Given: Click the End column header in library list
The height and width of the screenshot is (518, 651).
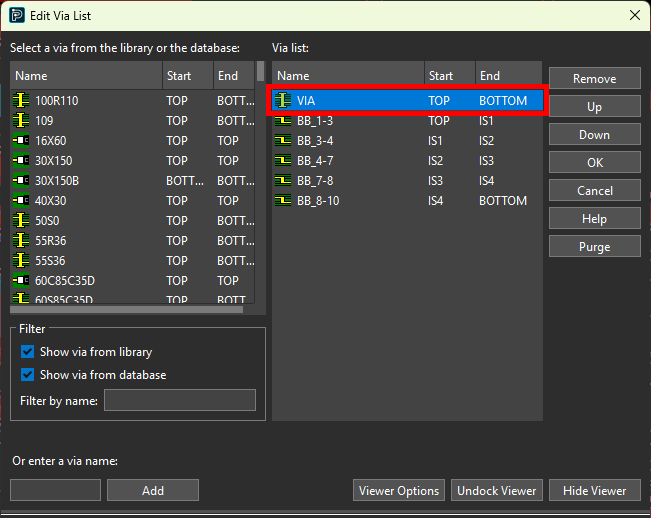Looking at the screenshot, I should (234, 76).
